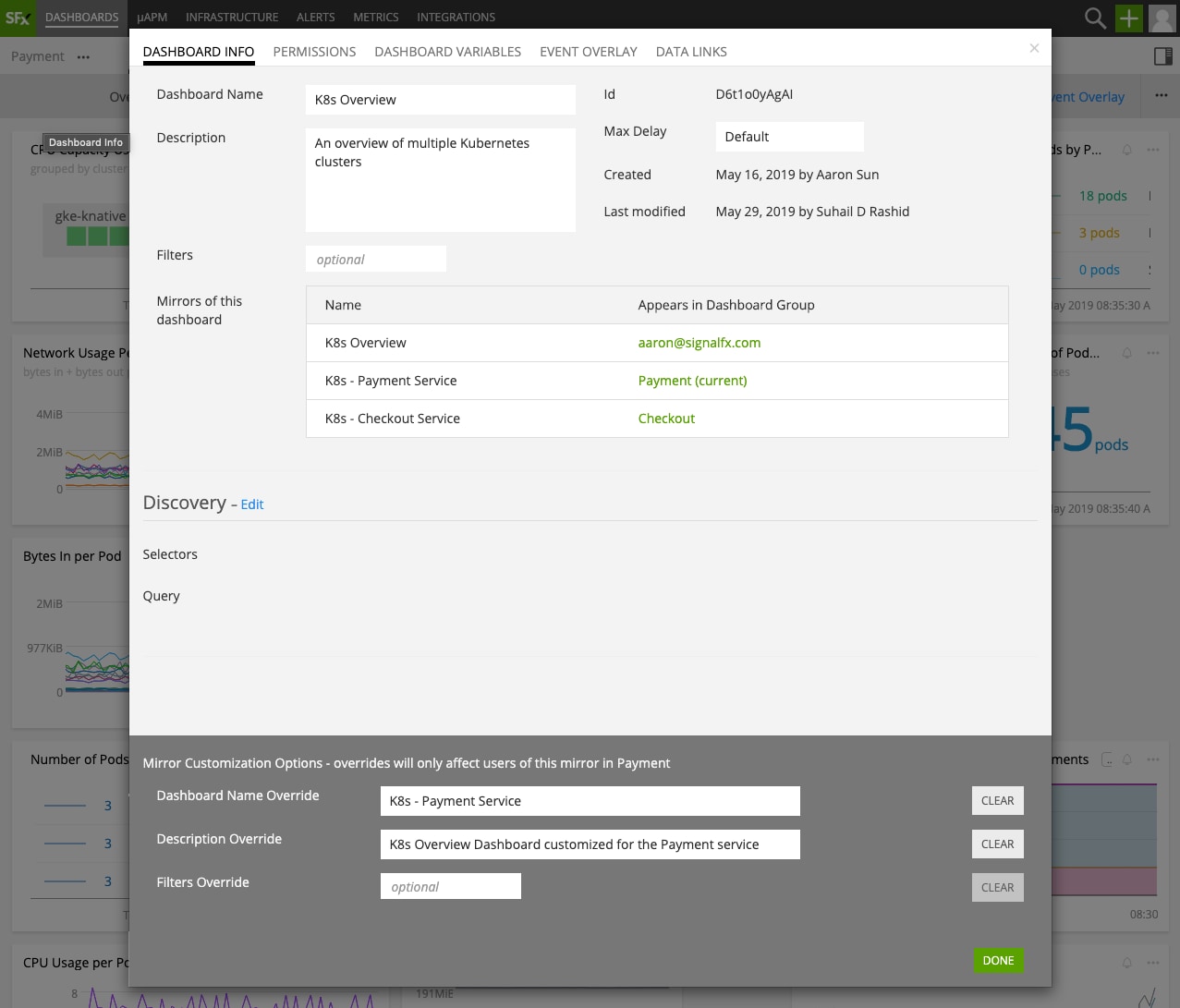Open the Checkout dashboard group link
Viewport: 1180px width, 1008px height.
pyautogui.click(x=666, y=419)
